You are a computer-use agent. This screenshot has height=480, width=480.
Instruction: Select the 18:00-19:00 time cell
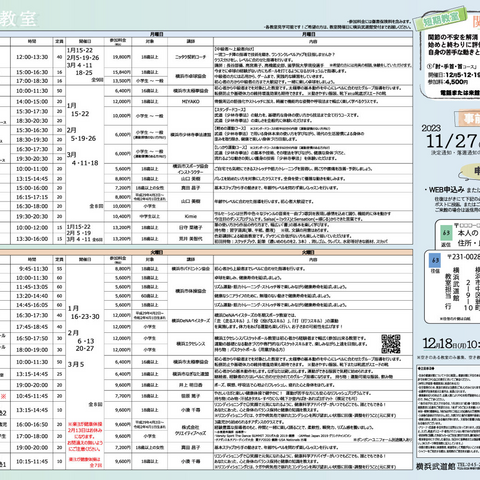click(x=32, y=350)
